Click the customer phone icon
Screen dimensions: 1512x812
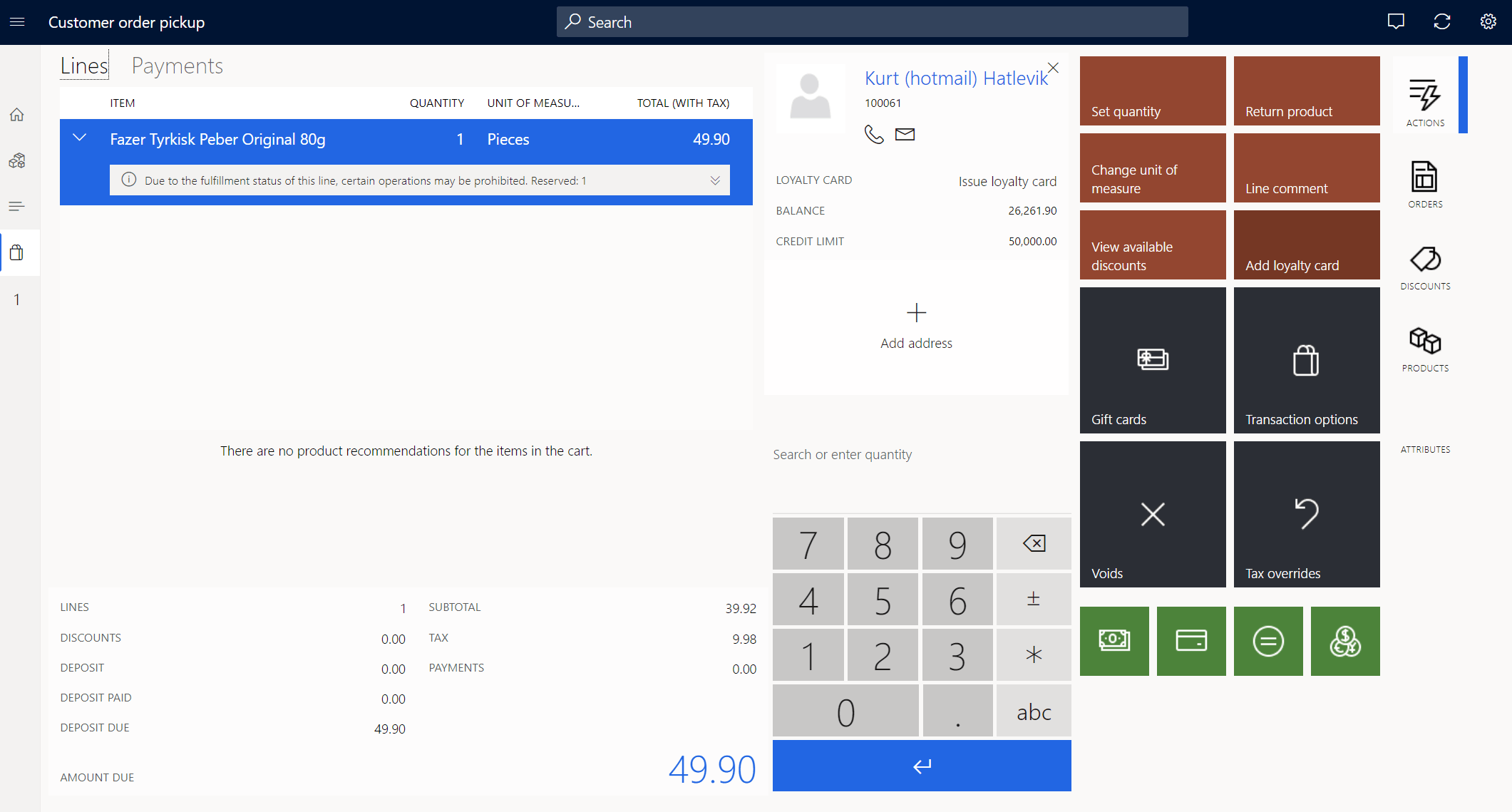coord(873,134)
